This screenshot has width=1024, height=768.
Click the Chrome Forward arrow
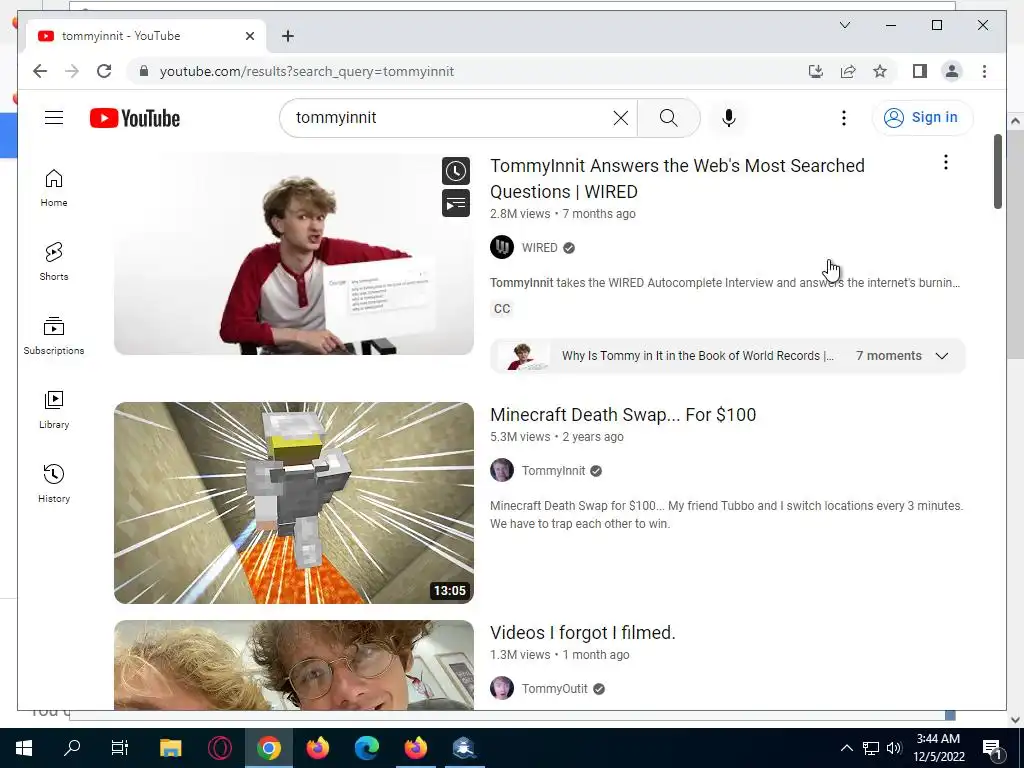tap(72, 71)
